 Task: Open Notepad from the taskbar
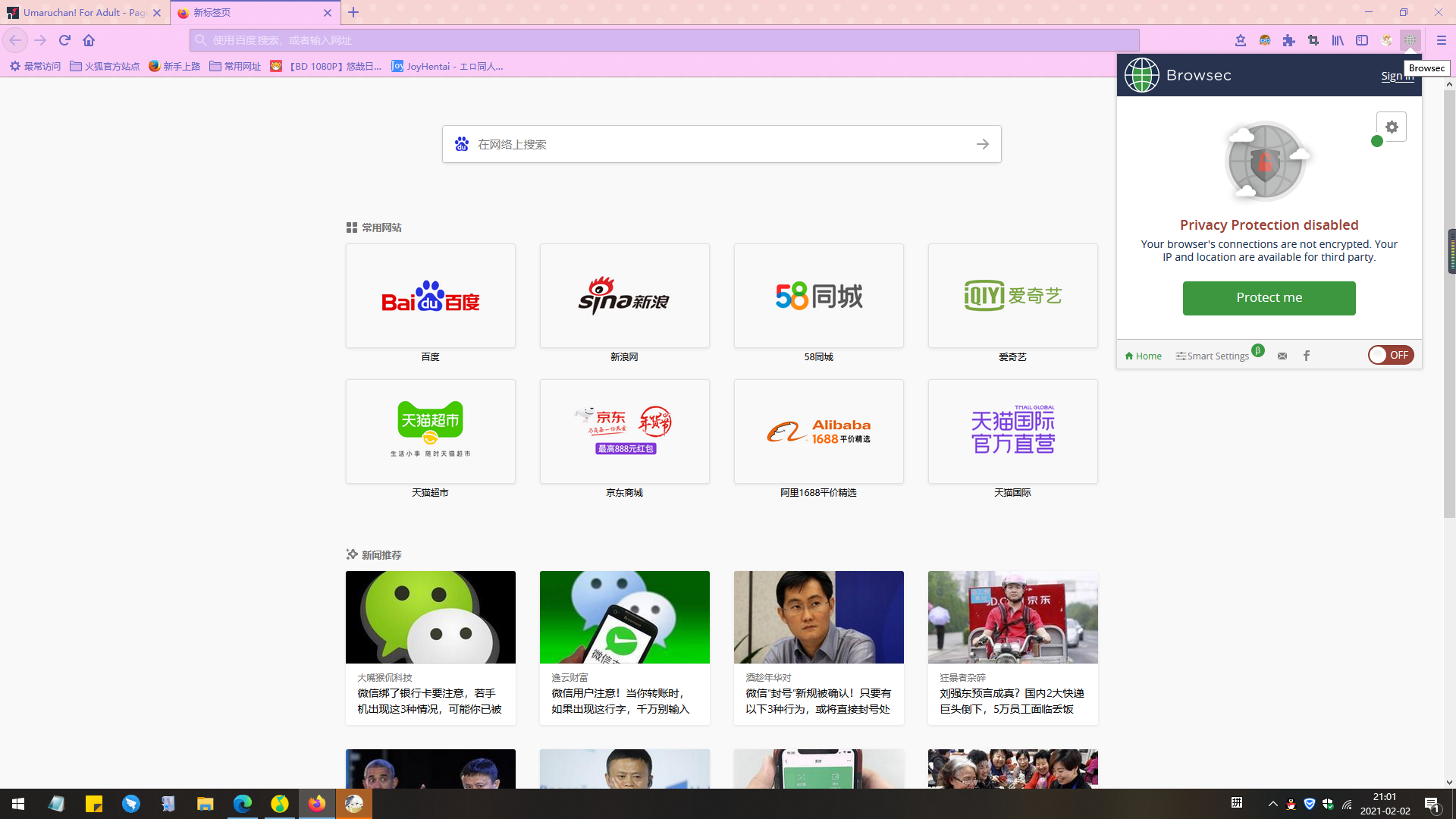tap(56, 804)
